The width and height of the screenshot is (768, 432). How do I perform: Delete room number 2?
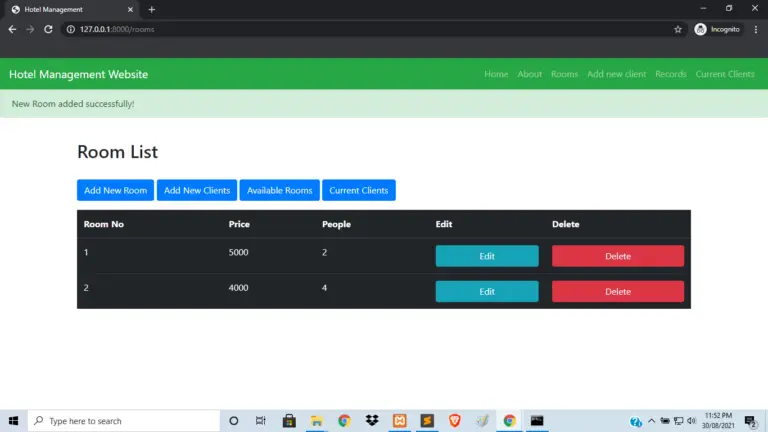[618, 291]
